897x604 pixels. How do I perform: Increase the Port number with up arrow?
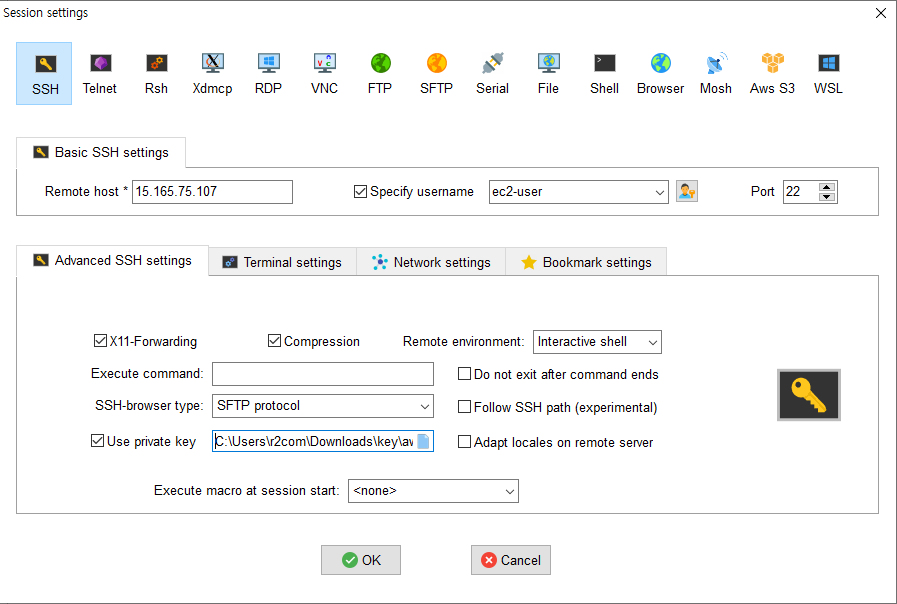827,187
